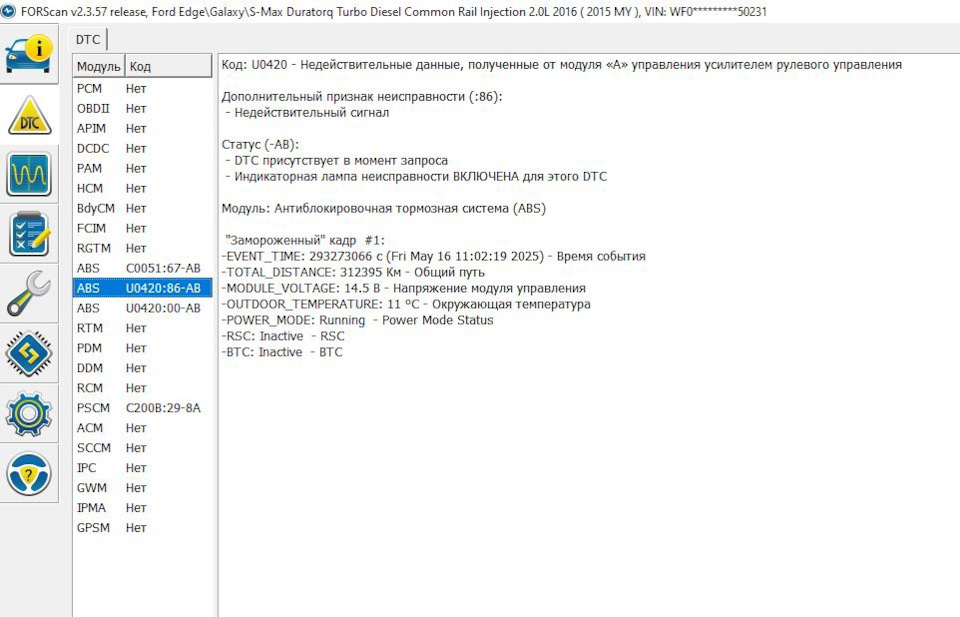Select the PCM module row
The width and height of the screenshot is (960, 617).
coord(143,89)
